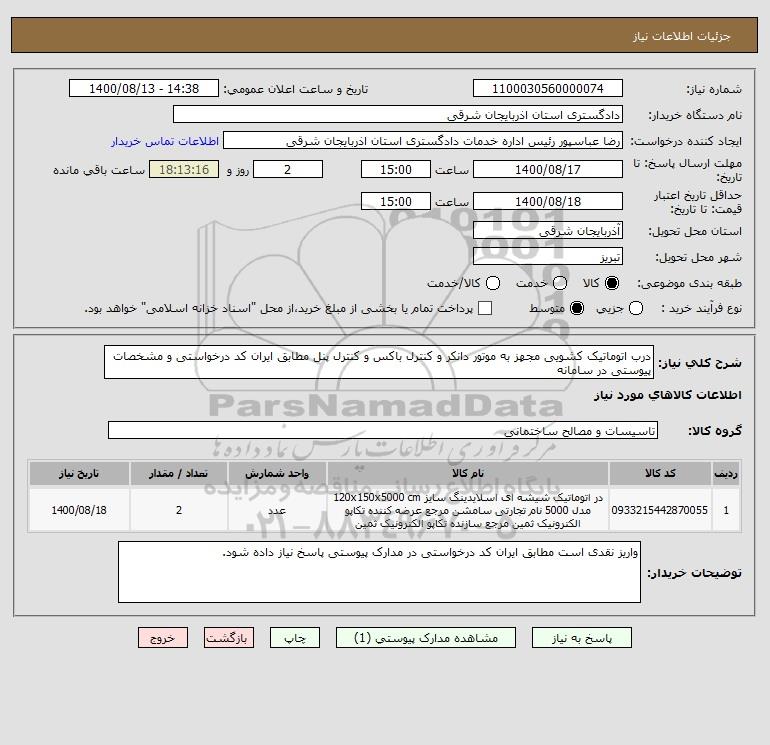The height and width of the screenshot is (745, 770).
Task: Choose the متوسط purchase type radio
Action: point(577,308)
